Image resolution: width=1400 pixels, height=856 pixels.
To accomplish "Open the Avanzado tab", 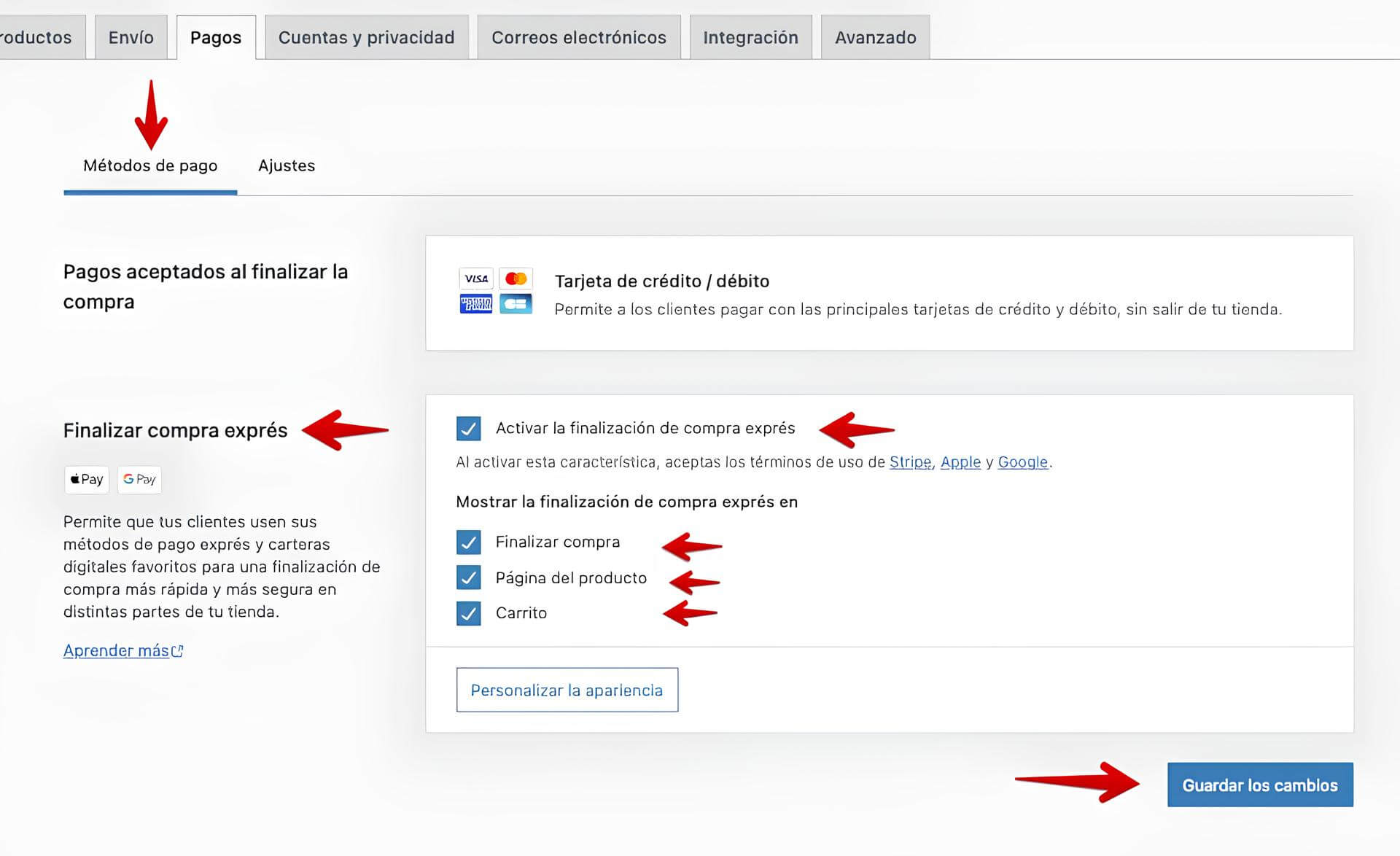I will pyautogui.click(x=875, y=37).
